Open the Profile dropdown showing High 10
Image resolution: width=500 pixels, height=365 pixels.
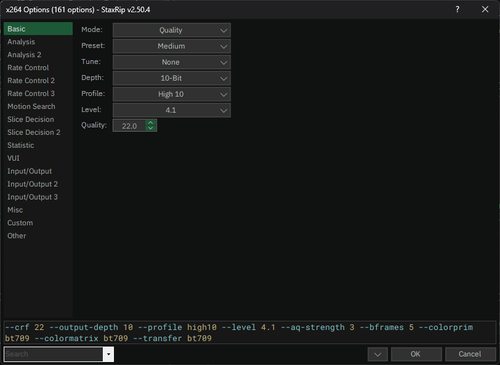coord(172,94)
